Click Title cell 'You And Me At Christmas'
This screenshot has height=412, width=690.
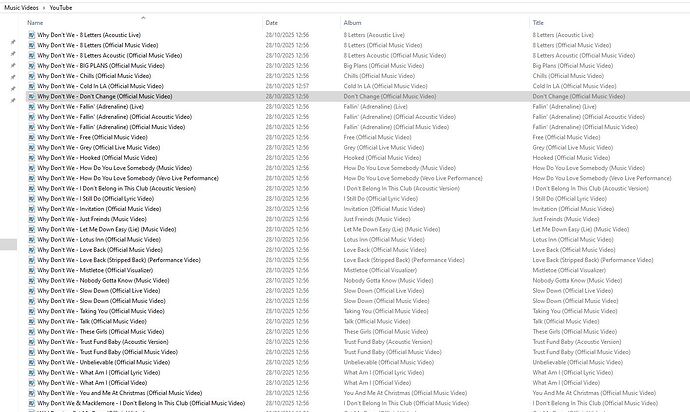pyautogui.click(x=594, y=393)
